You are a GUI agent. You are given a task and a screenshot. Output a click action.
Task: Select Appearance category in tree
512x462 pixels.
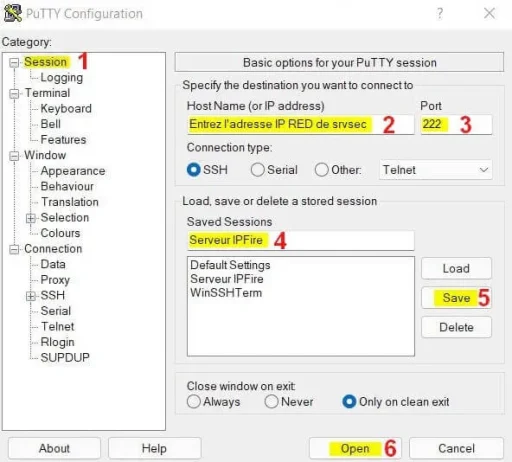point(73,171)
